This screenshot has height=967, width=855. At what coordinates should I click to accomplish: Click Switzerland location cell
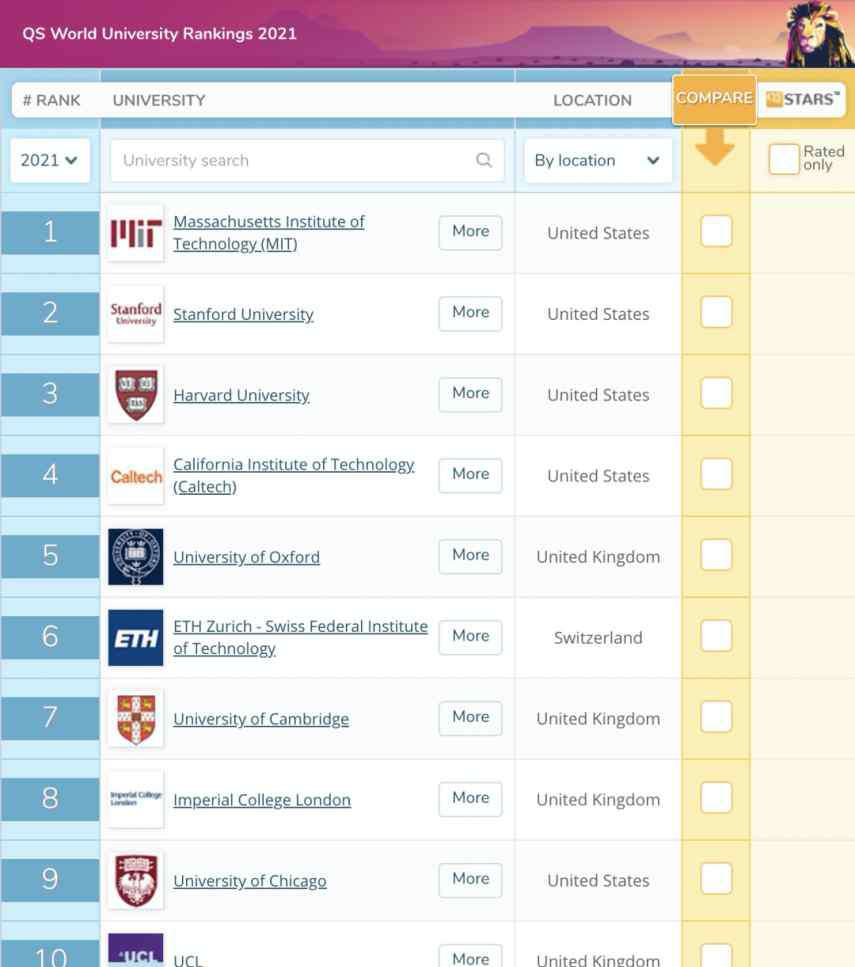pos(598,638)
